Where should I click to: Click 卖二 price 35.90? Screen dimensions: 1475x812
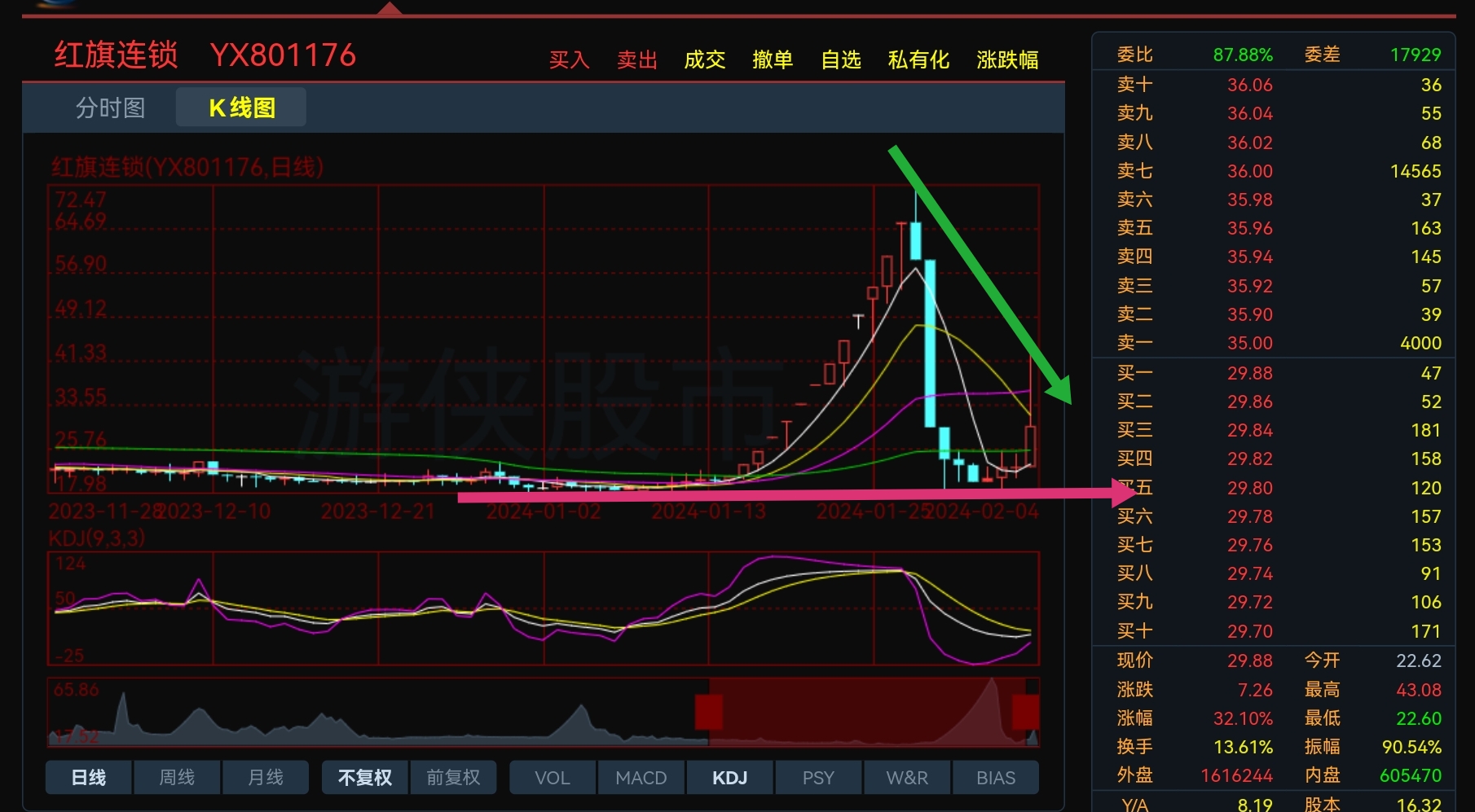1250,314
